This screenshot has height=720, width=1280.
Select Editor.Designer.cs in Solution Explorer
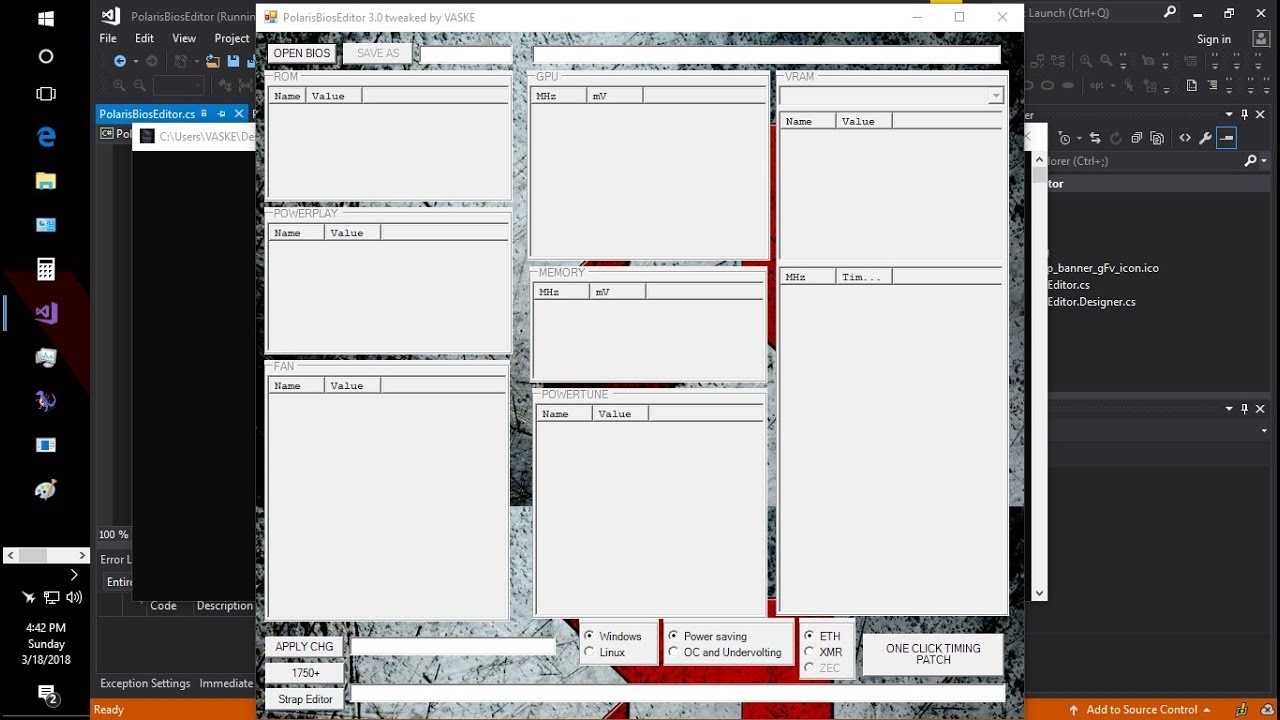click(1091, 302)
